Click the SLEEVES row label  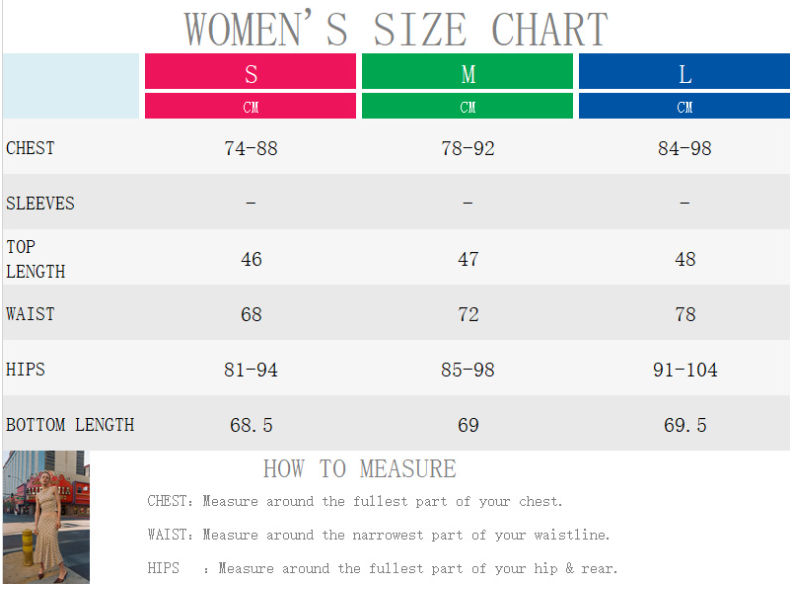pyautogui.click(x=40, y=203)
